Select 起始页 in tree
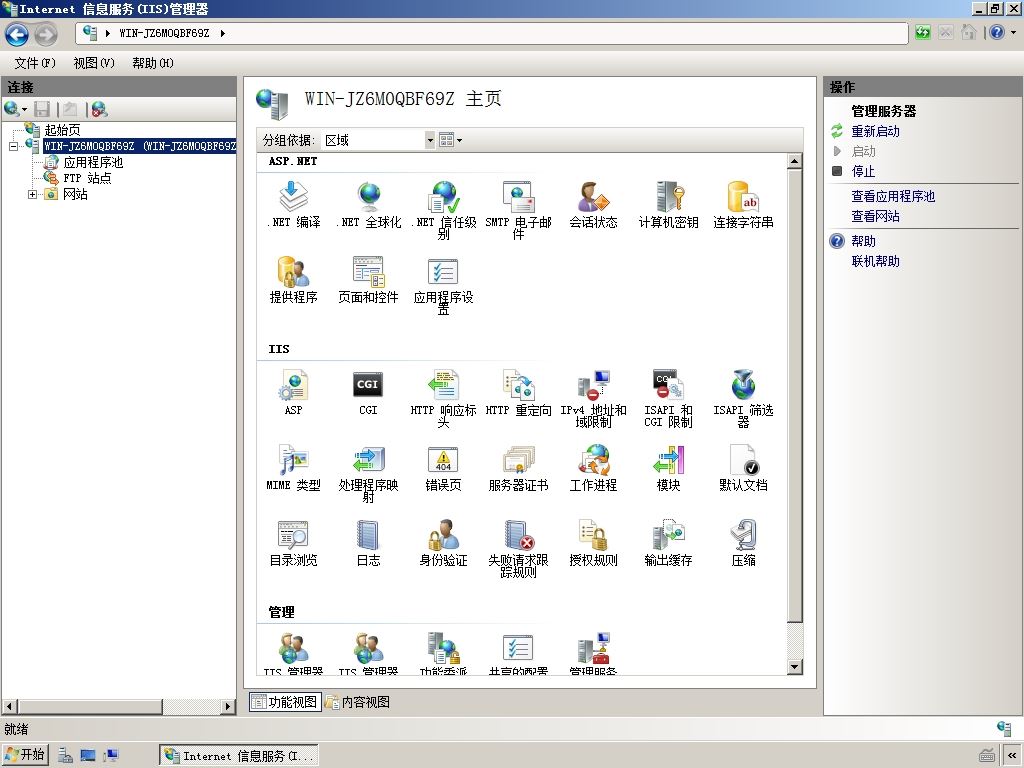This screenshot has width=1024, height=768. click(62, 130)
